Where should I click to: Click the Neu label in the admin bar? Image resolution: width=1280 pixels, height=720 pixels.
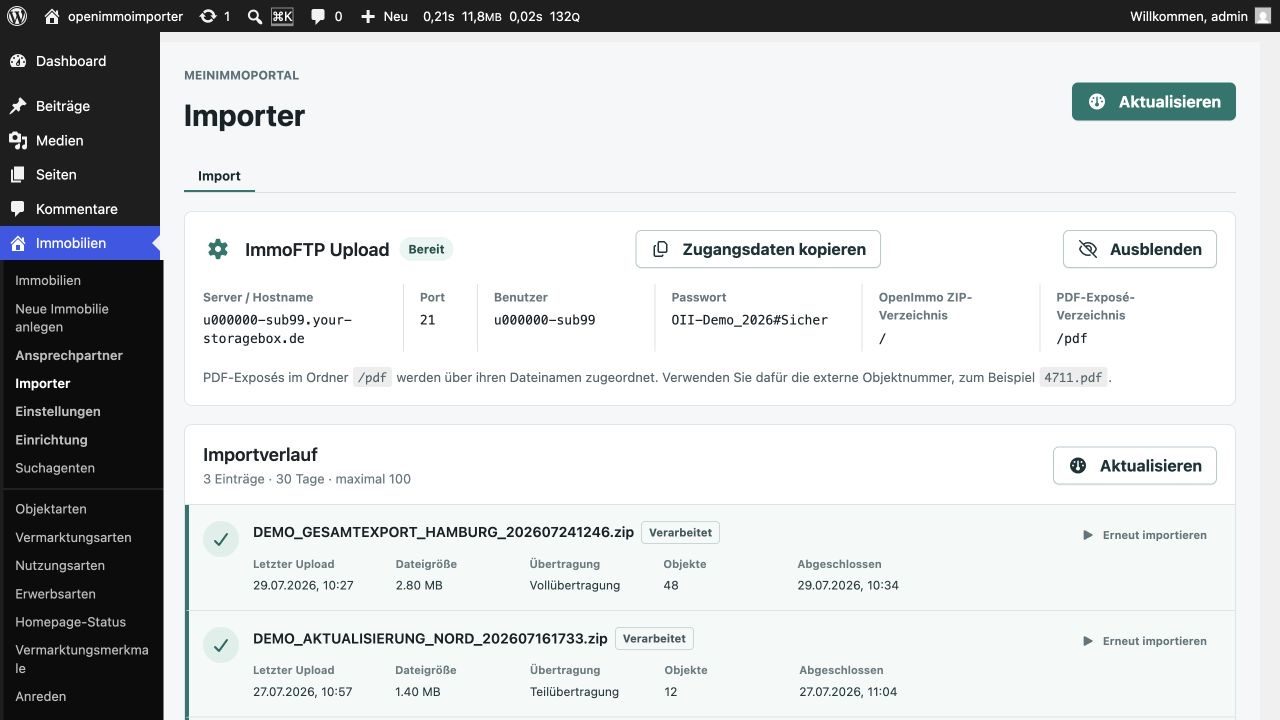click(x=395, y=16)
